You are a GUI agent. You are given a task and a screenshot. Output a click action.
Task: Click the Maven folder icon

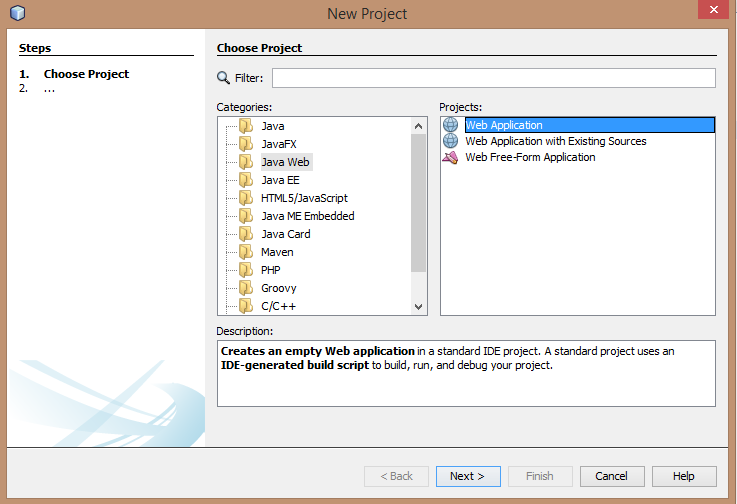(246, 252)
